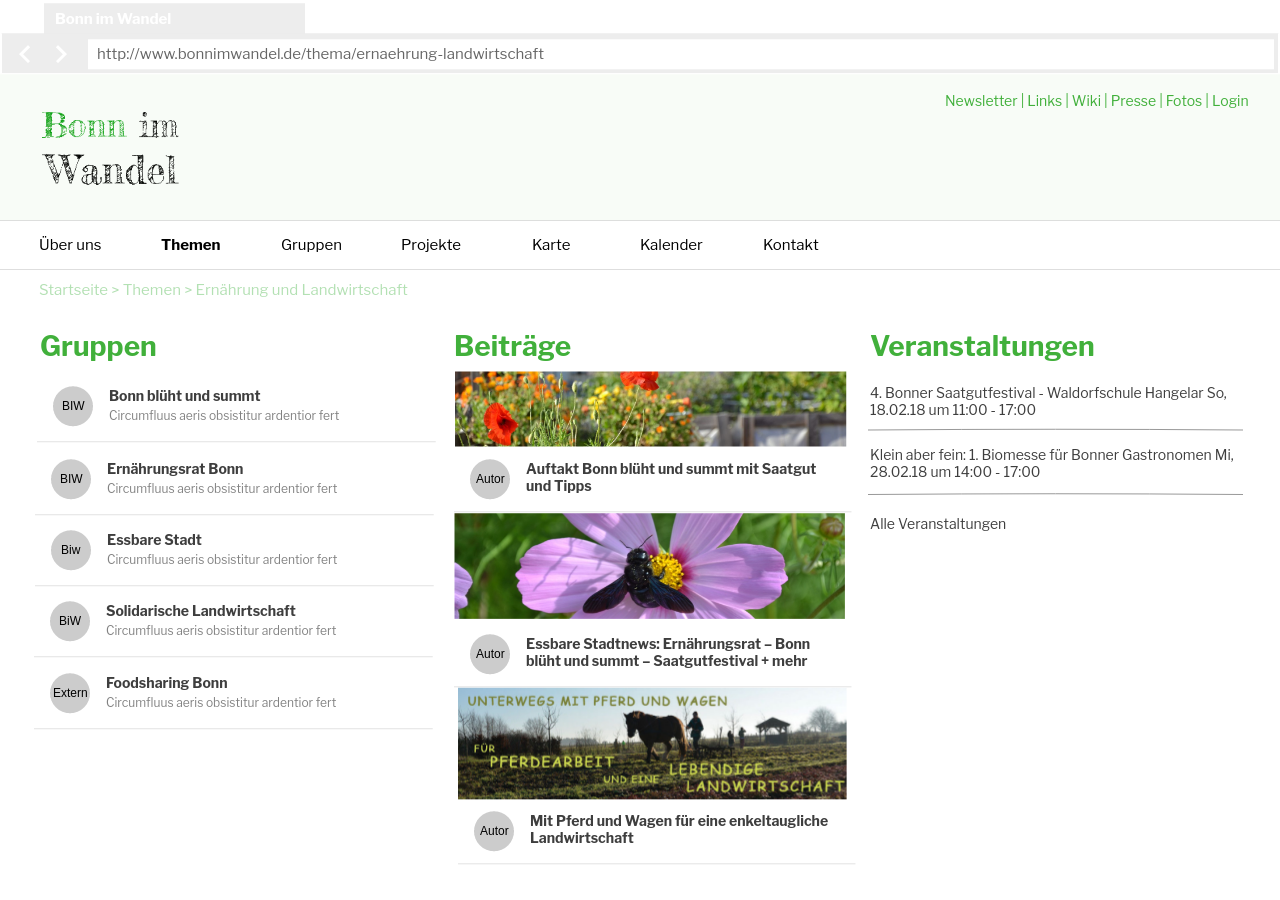Click Alle Veranstaltungen
This screenshot has height=900, width=1280.
pyautogui.click(x=938, y=523)
